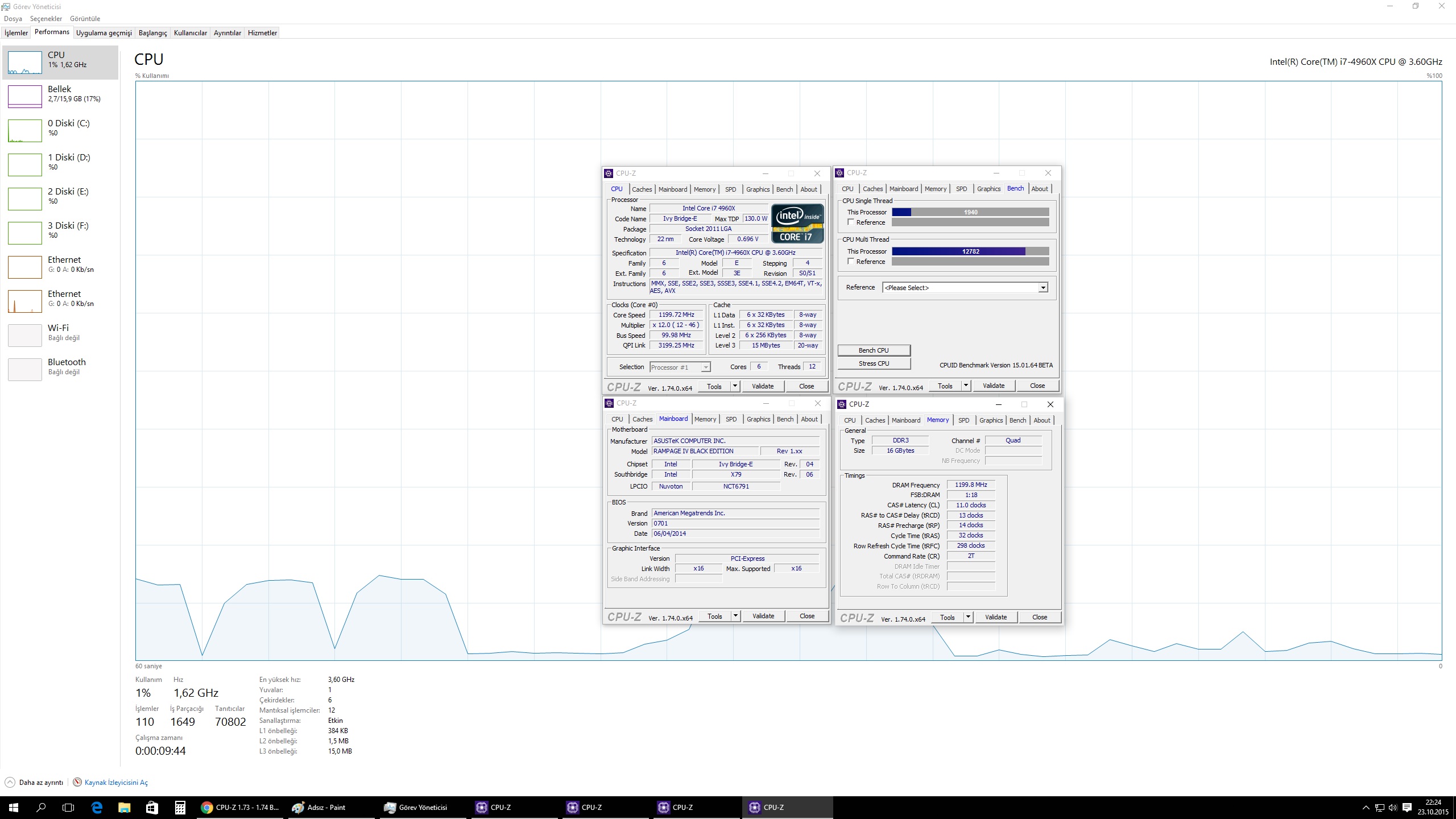Click Single Thread This Processor bar 1940
The image size is (1456, 819).
970,212
